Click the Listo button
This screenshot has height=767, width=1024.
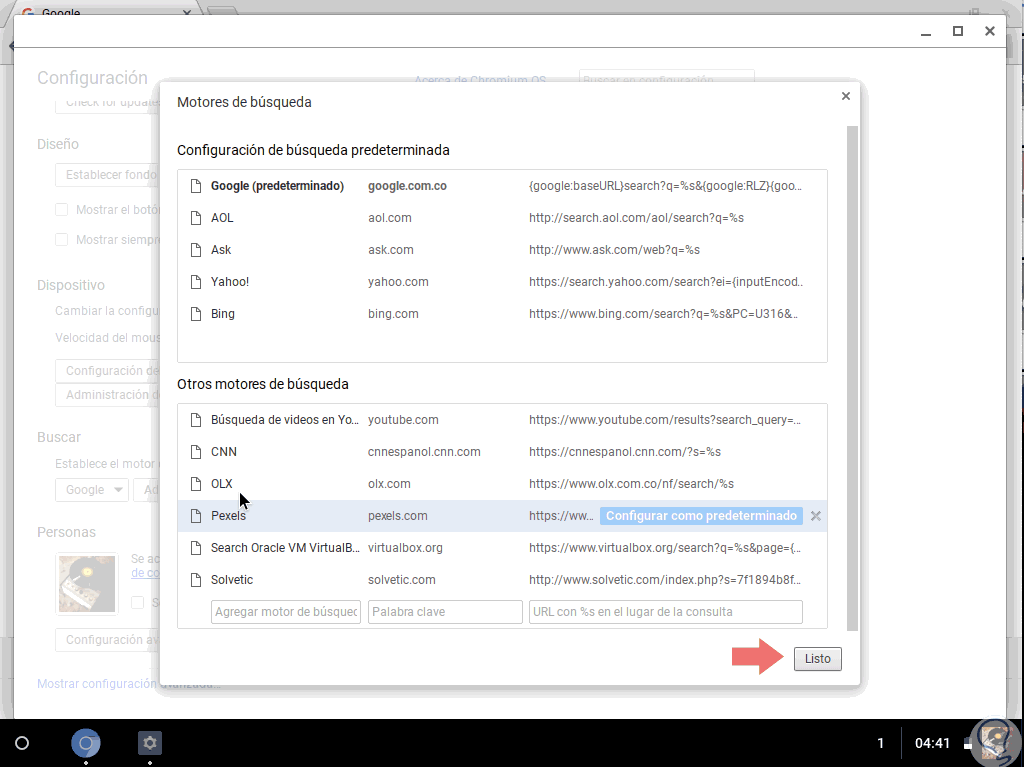click(x=818, y=659)
